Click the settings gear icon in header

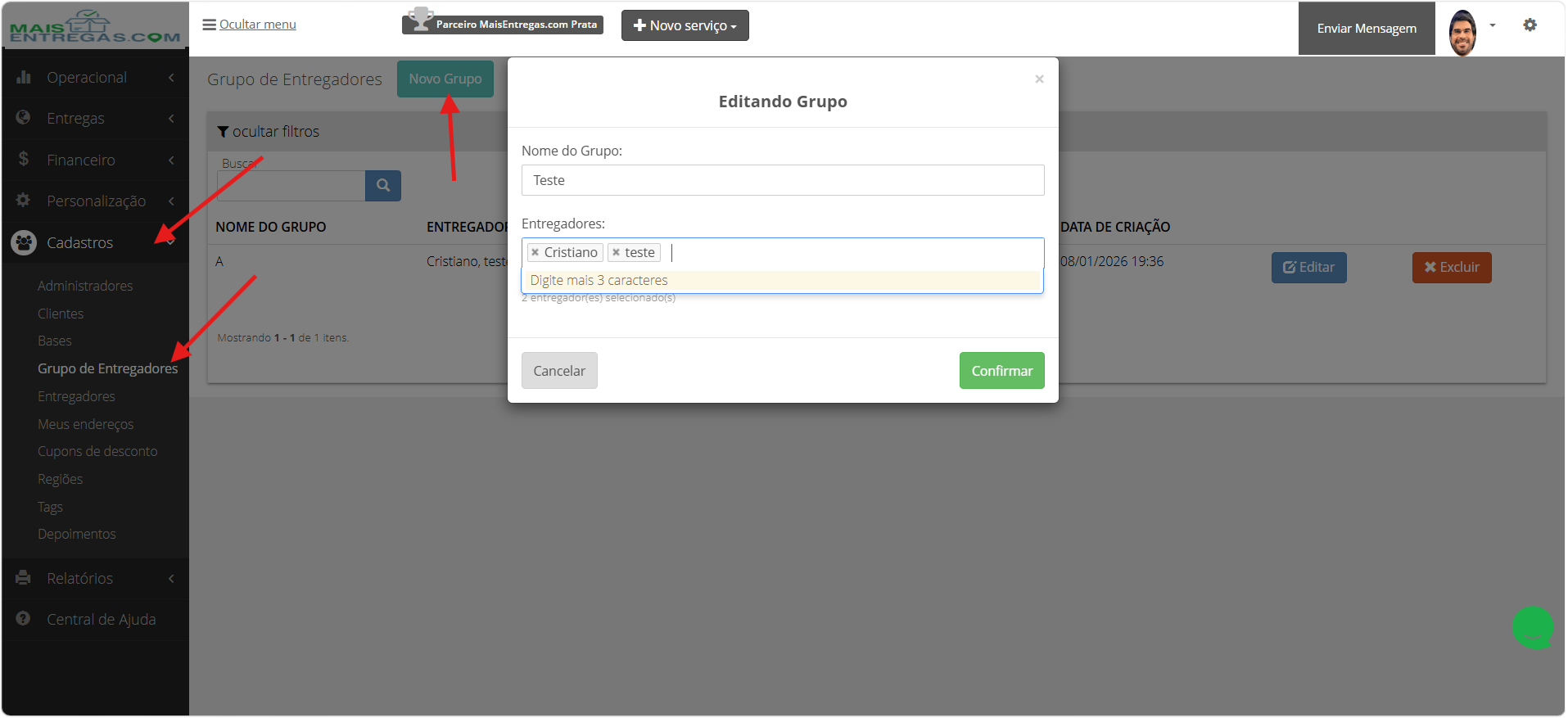(1530, 25)
